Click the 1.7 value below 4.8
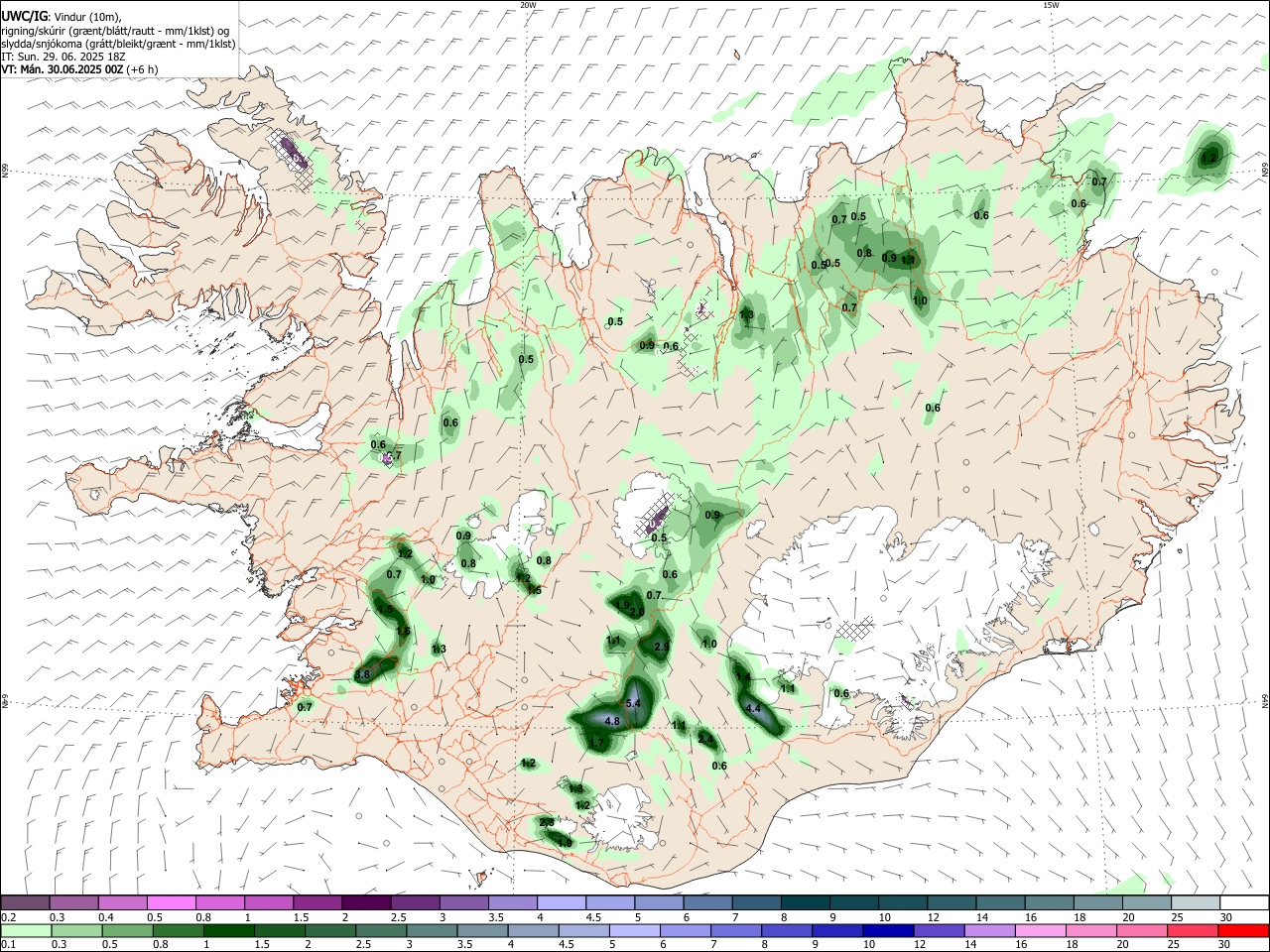Viewport: 1270px width, 952px height. (596, 743)
